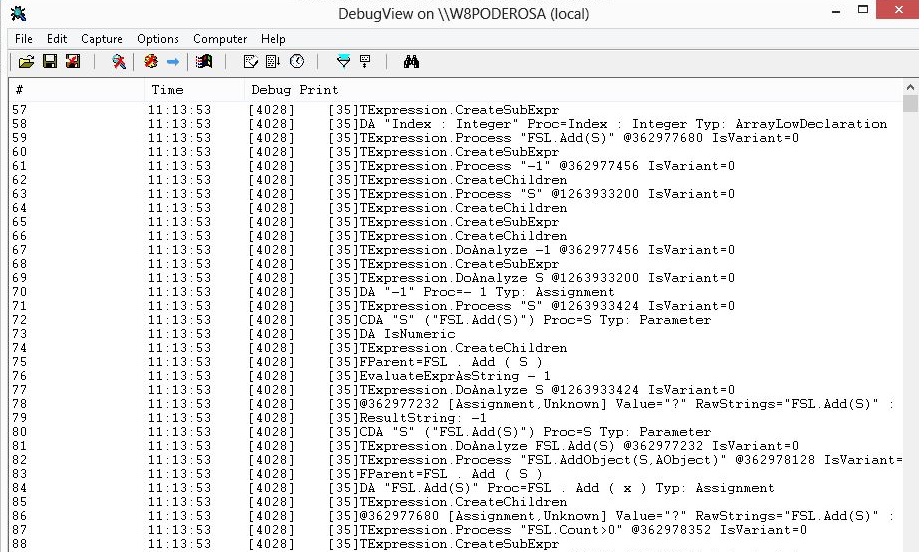
Task: Select row 81 DoAnalyze FSL.Add(S) line
Action: click(456, 446)
